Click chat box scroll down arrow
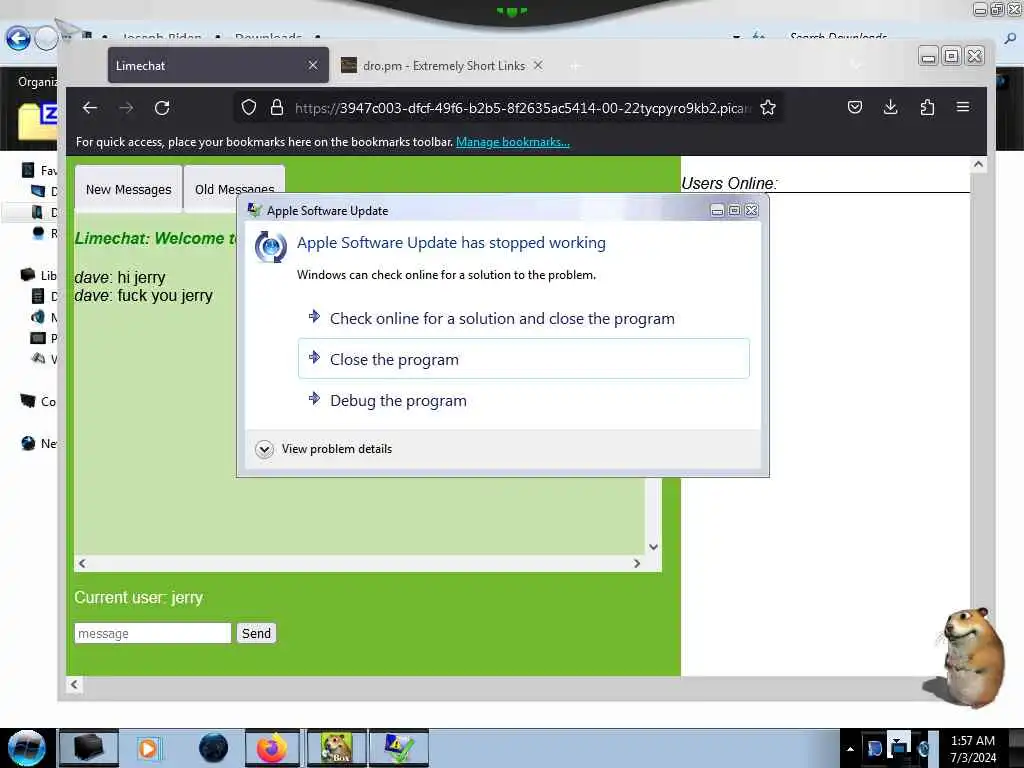This screenshot has height=768, width=1024. (x=653, y=547)
